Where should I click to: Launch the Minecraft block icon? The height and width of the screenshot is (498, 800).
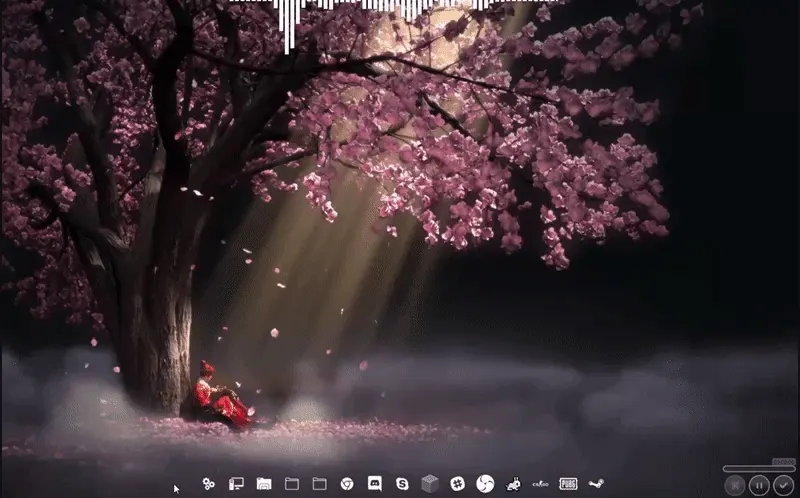[430, 484]
